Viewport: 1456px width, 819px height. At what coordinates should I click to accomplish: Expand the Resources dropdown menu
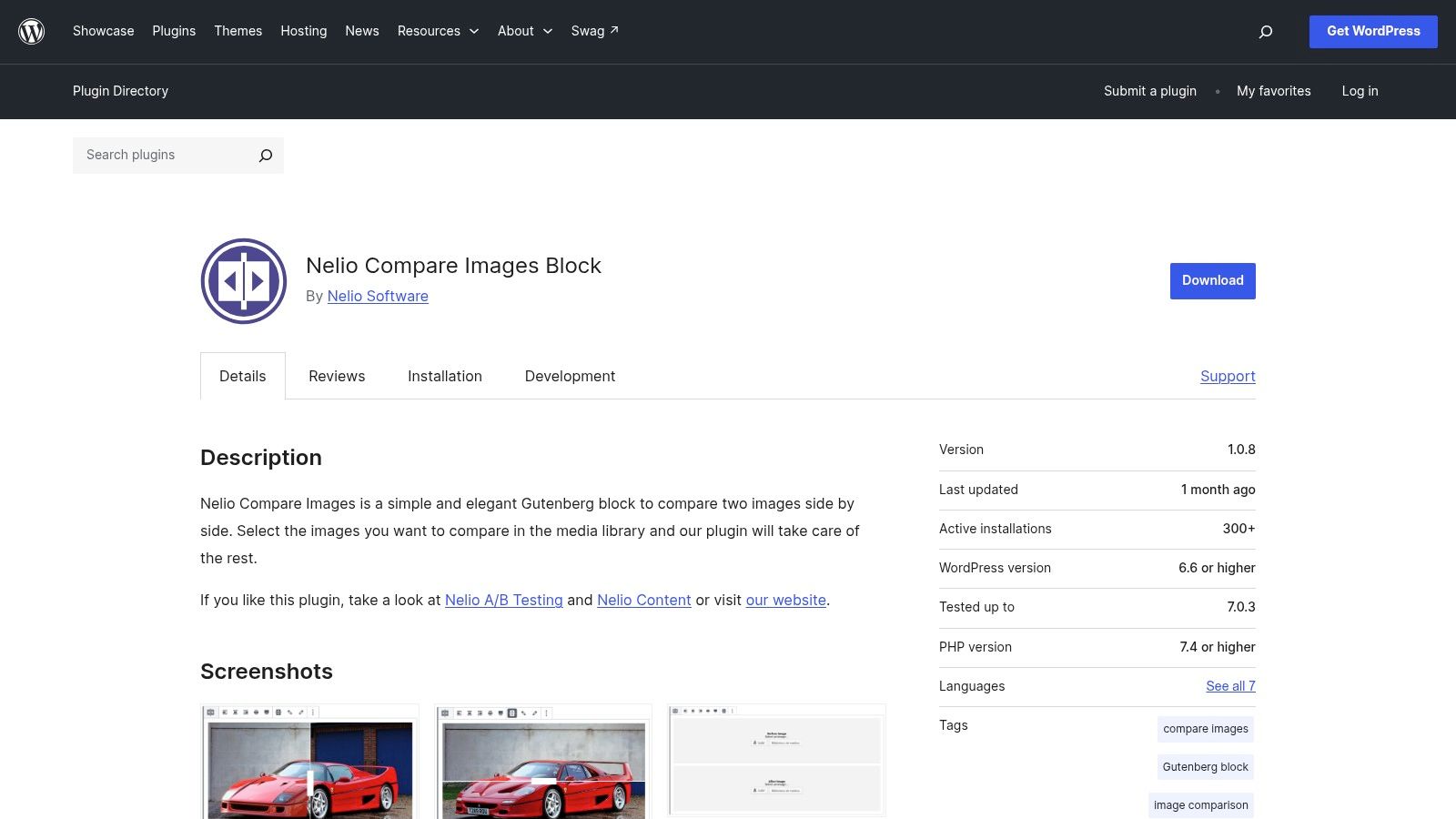click(438, 31)
